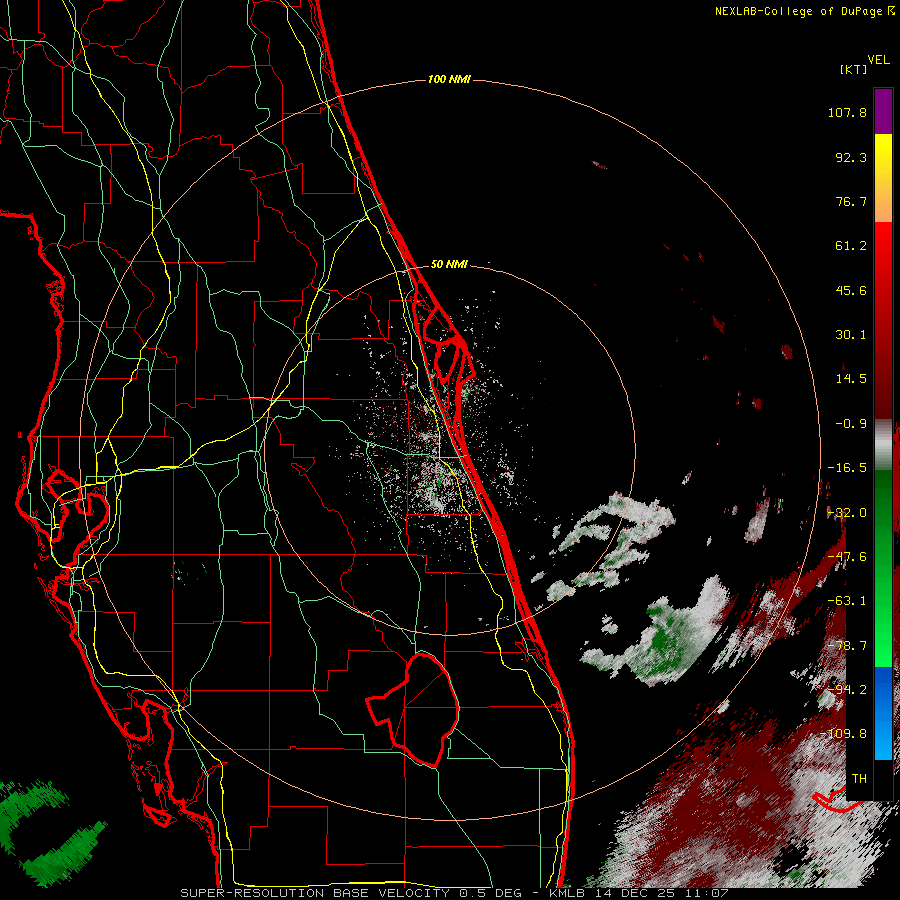Click the 45.6 velocity scale value
900x900 pixels.
coord(851,290)
